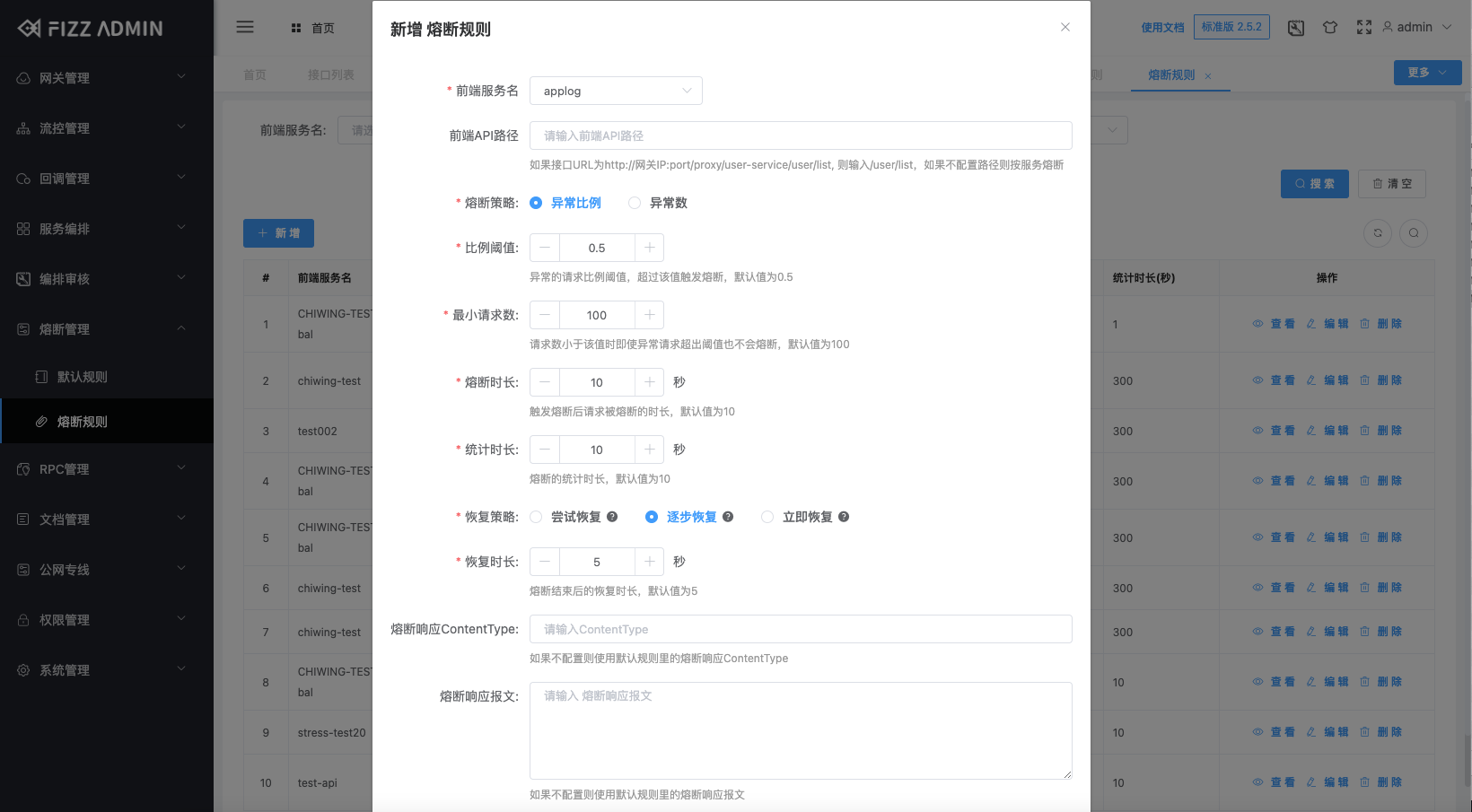Focus the 前端API路径 input field
Screen dimensions: 1472x812
801,135
